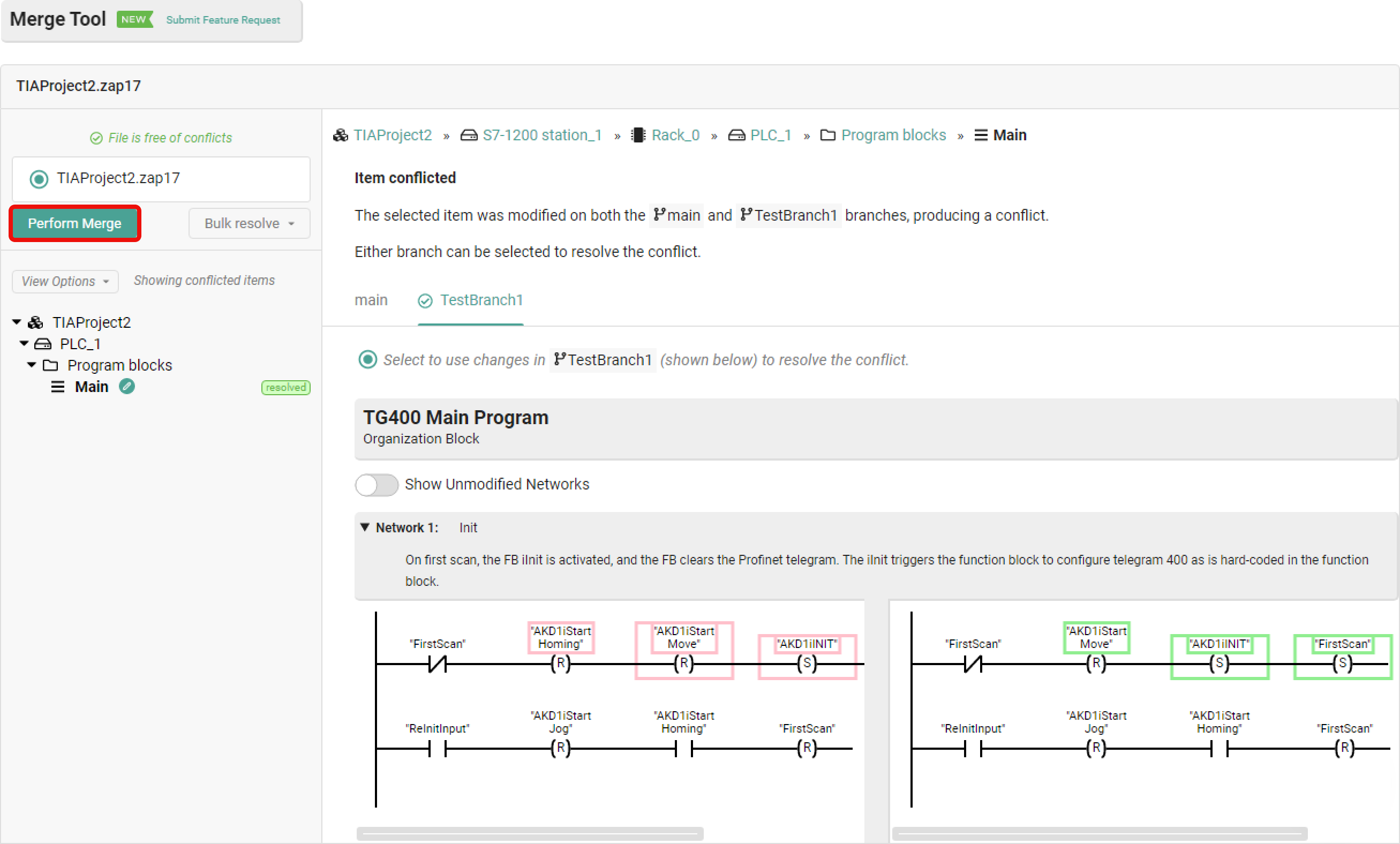
Task: Click the Rack_0 chip icon in breadcrumb
Action: pyautogui.click(x=638, y=135)
